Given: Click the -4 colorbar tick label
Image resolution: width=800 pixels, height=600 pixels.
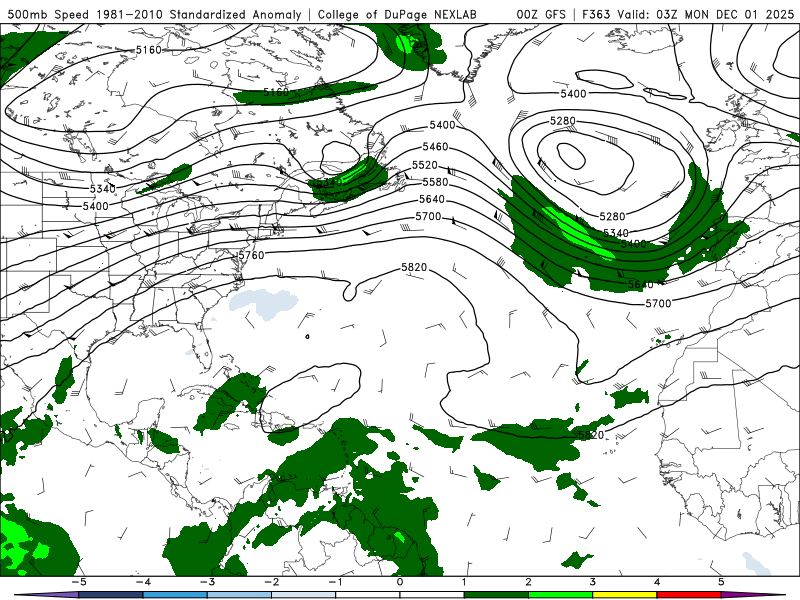Looking at the screenshot, I should pos(143,582).
